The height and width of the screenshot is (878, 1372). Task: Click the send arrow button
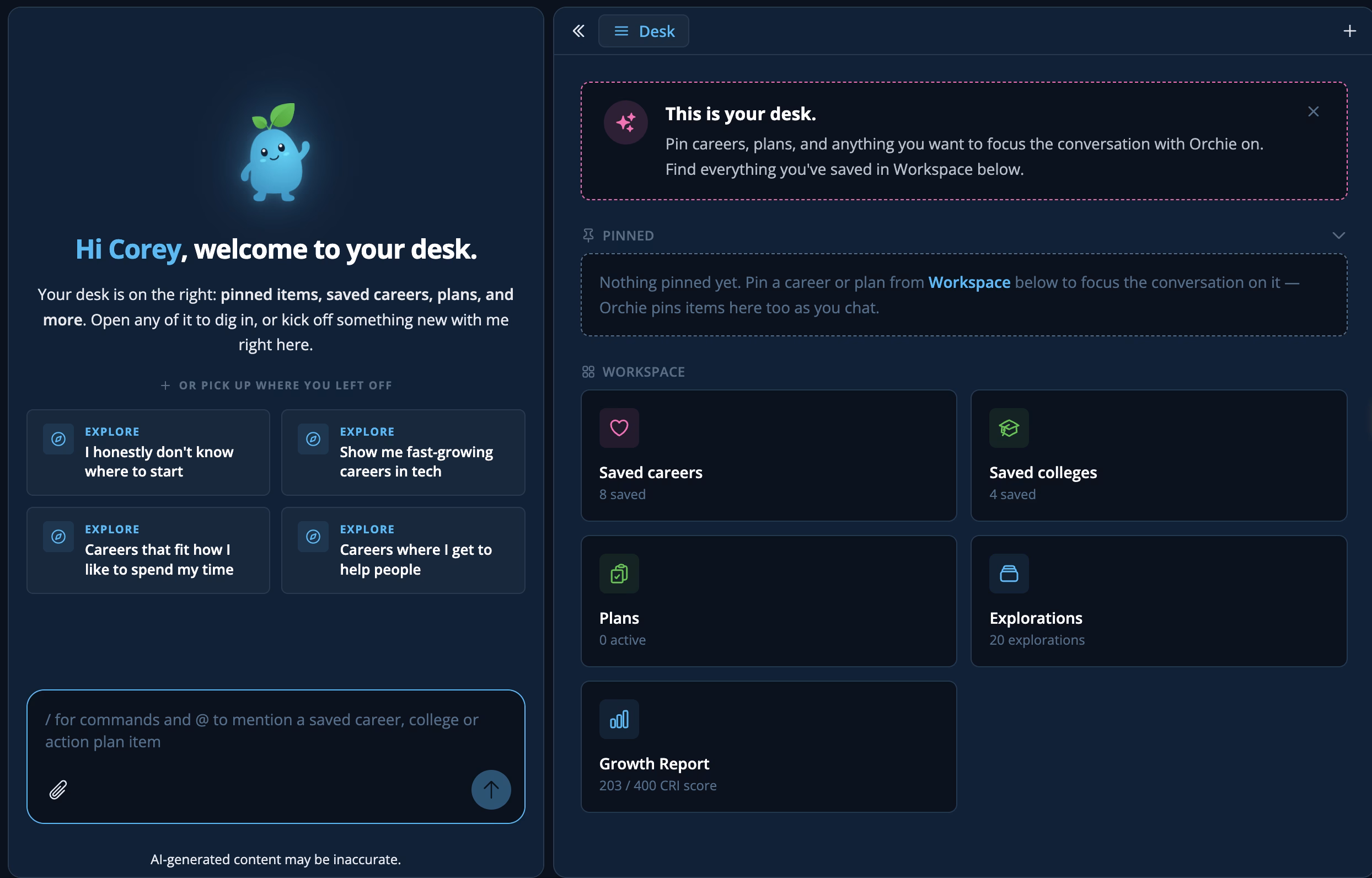491,790
